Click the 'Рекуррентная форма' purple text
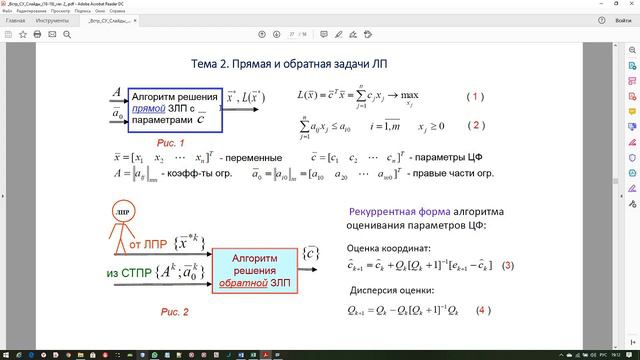This screenshot has width=640, height=360. 400,211
